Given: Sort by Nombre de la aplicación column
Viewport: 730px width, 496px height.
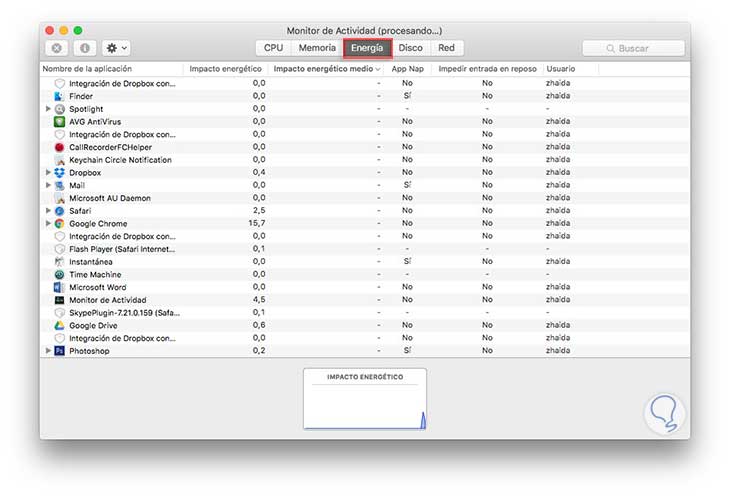Looking at the screenshot, I should pos(112,69).
